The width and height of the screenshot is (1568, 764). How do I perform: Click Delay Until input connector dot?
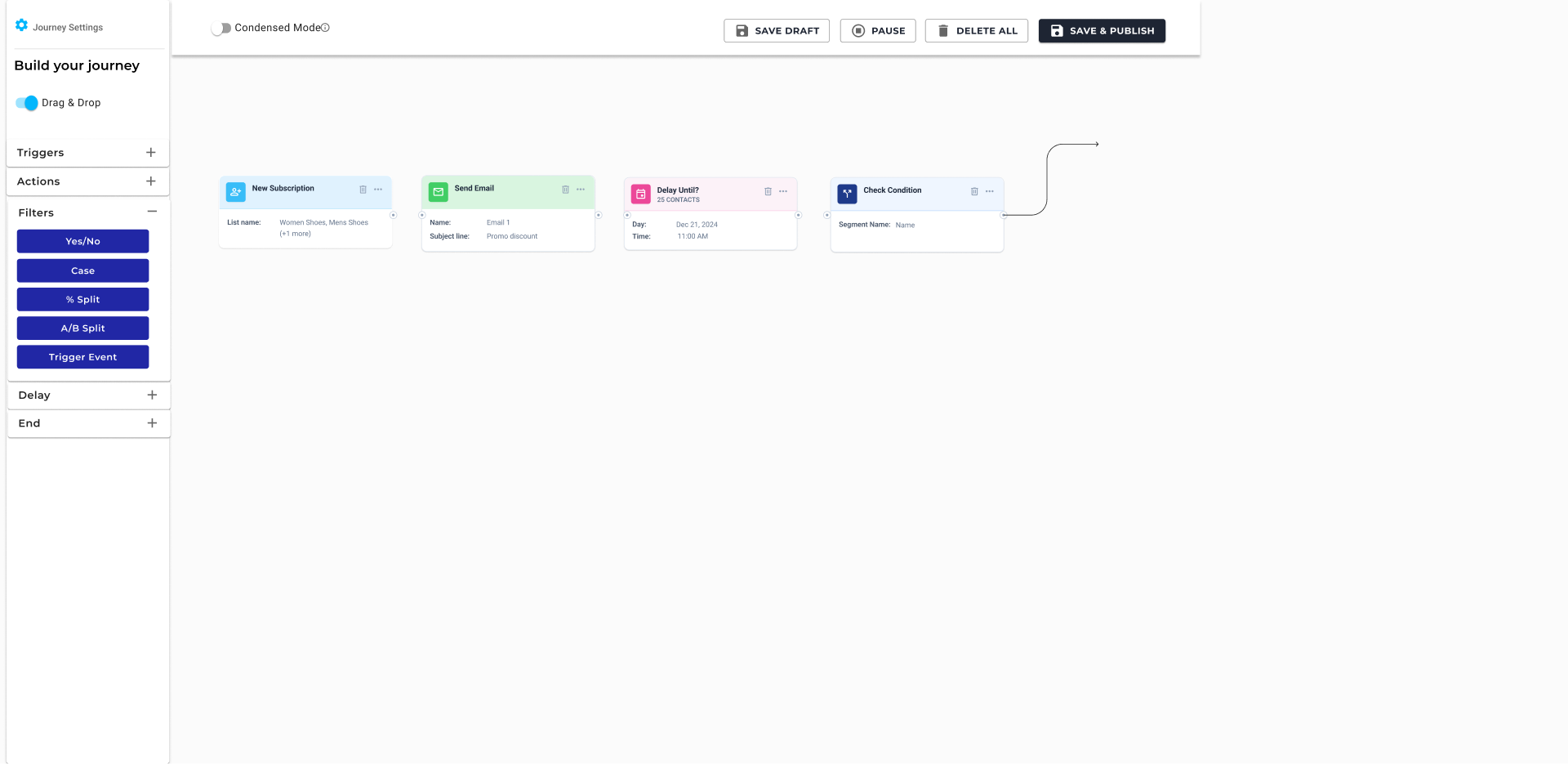tap(627, 215)
